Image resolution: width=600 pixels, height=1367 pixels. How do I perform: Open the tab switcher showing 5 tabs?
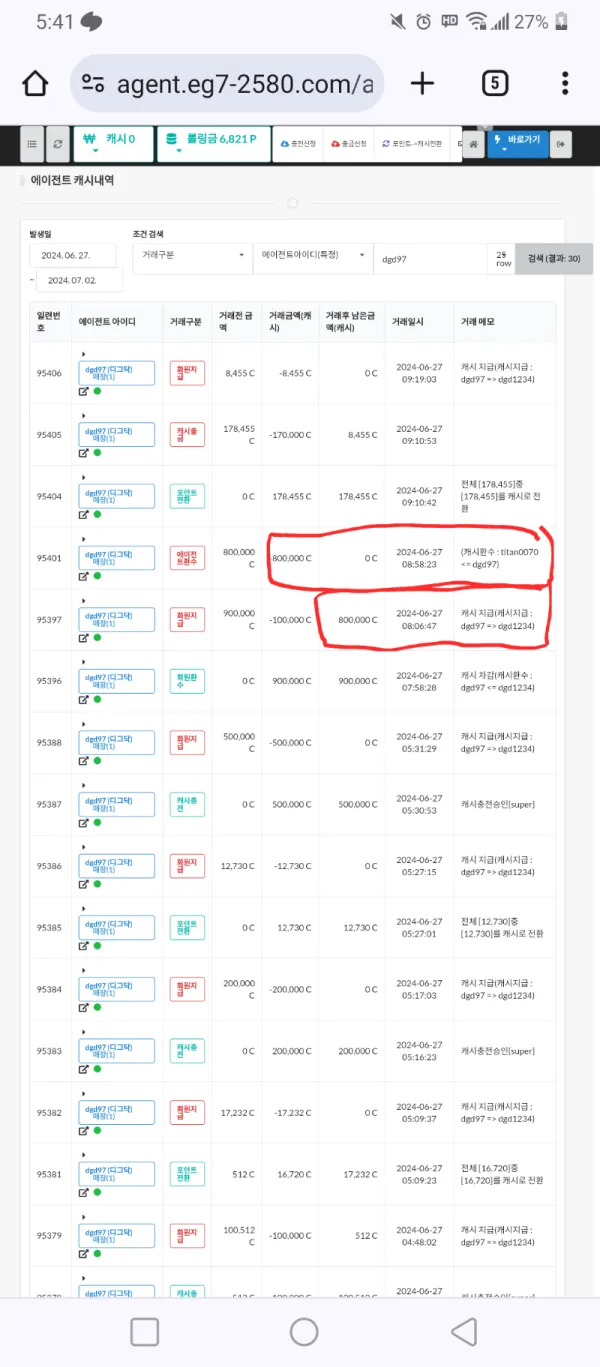(495, 84)
